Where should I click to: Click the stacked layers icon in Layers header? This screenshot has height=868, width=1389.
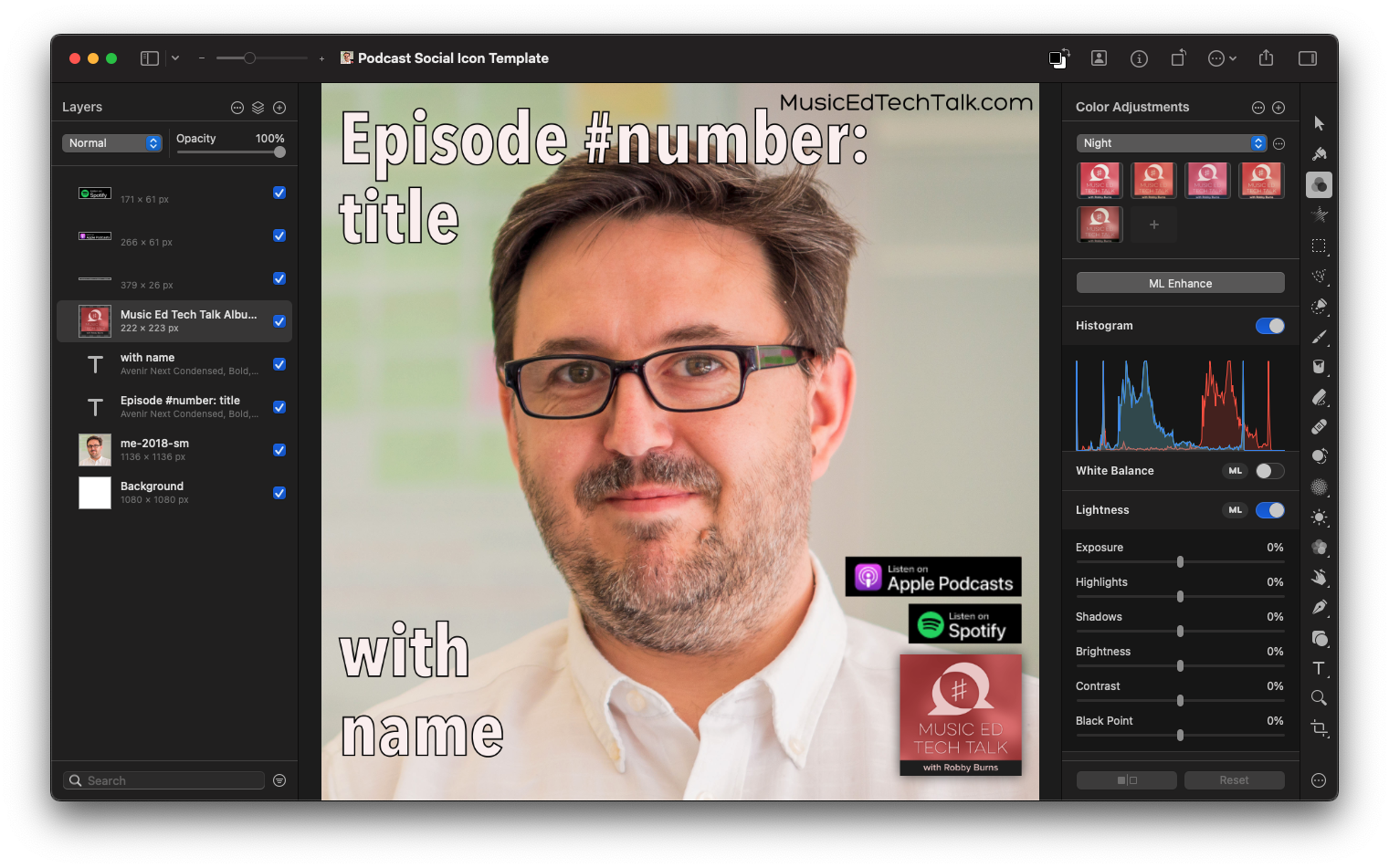tap(258, 108)
